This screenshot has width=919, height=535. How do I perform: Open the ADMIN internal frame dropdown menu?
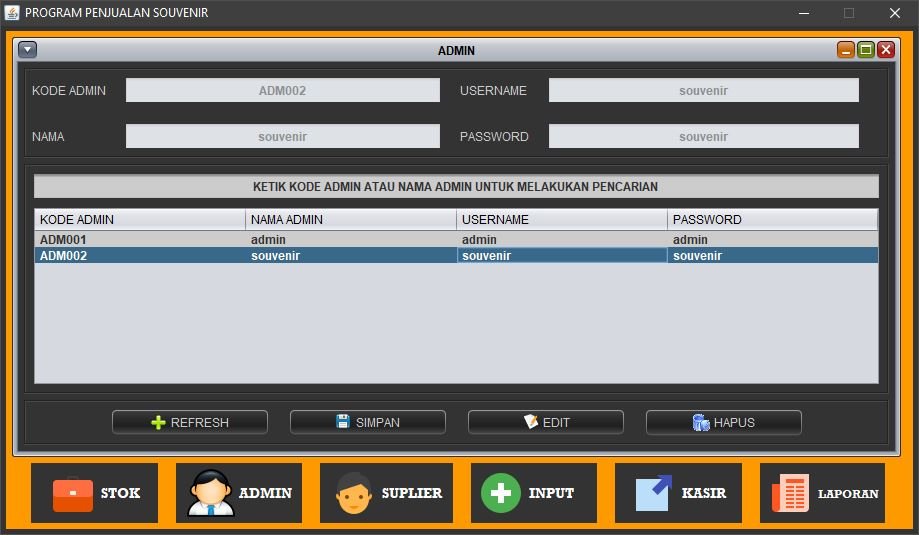click(x=28, y=50)
